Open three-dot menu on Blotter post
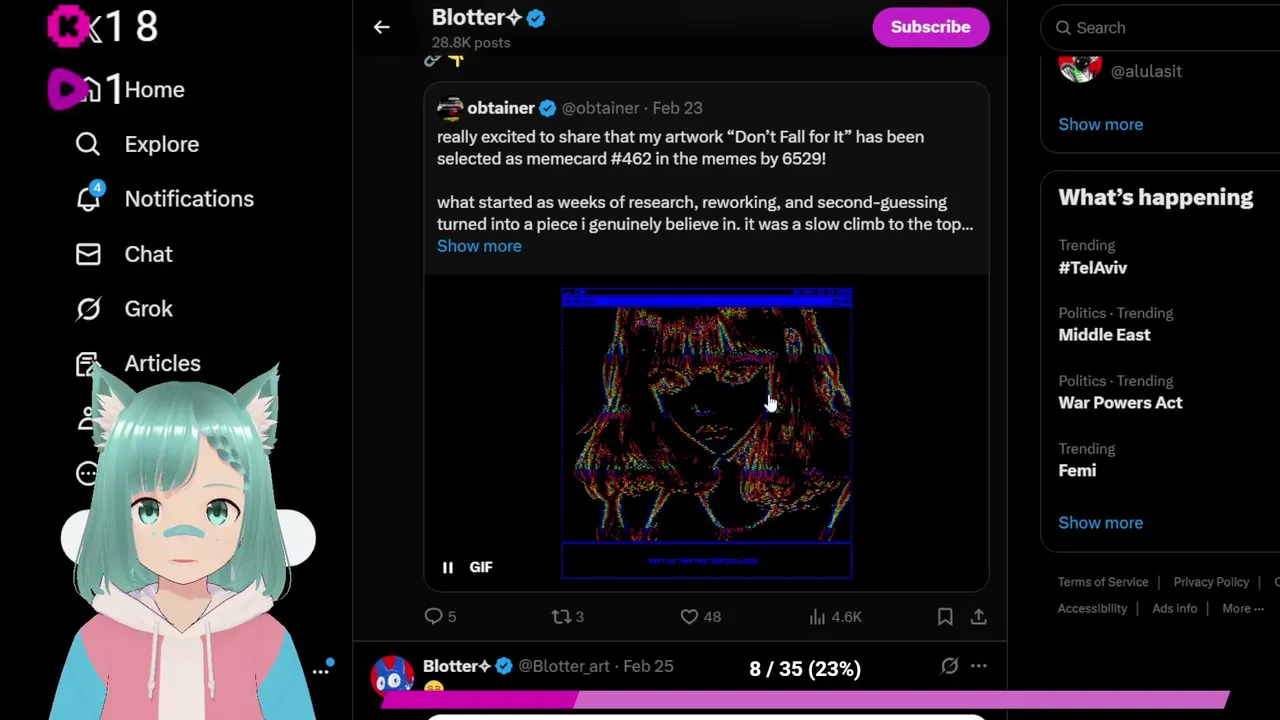 979,666
